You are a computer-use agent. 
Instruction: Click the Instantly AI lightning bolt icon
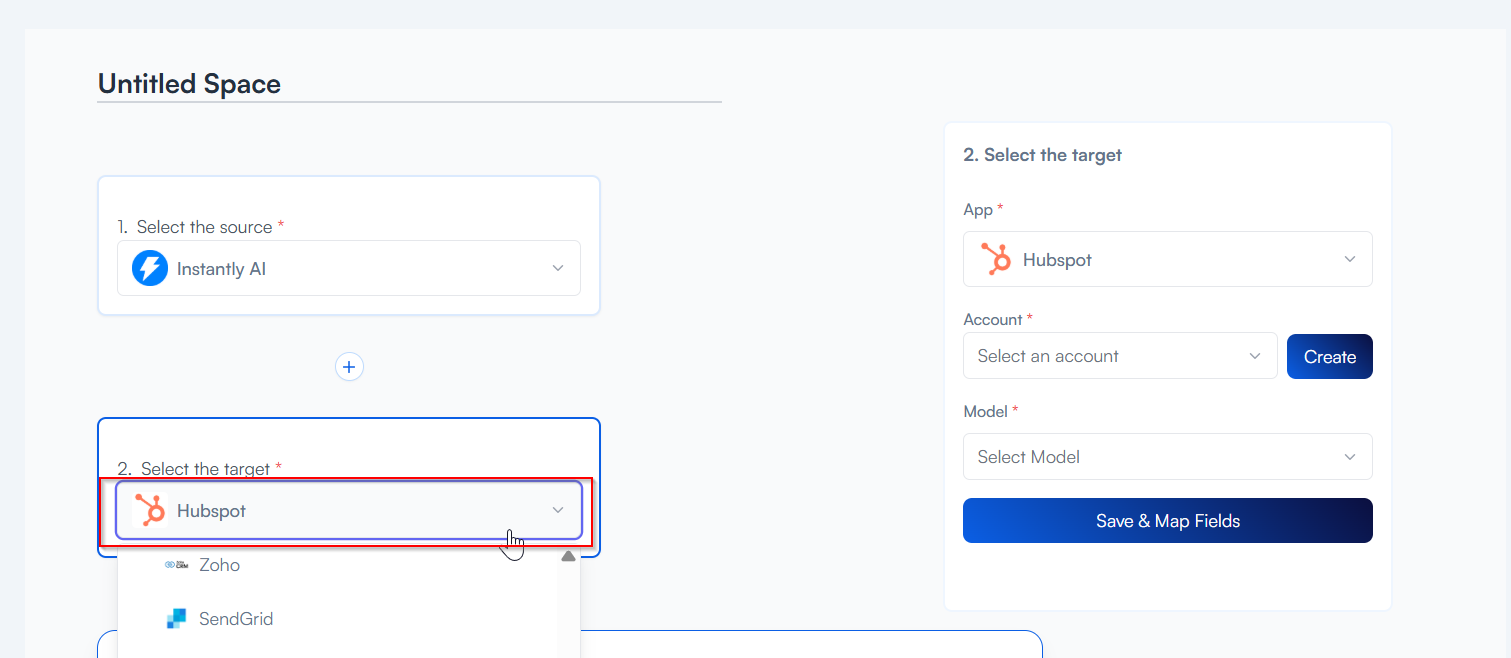point(150,268)
